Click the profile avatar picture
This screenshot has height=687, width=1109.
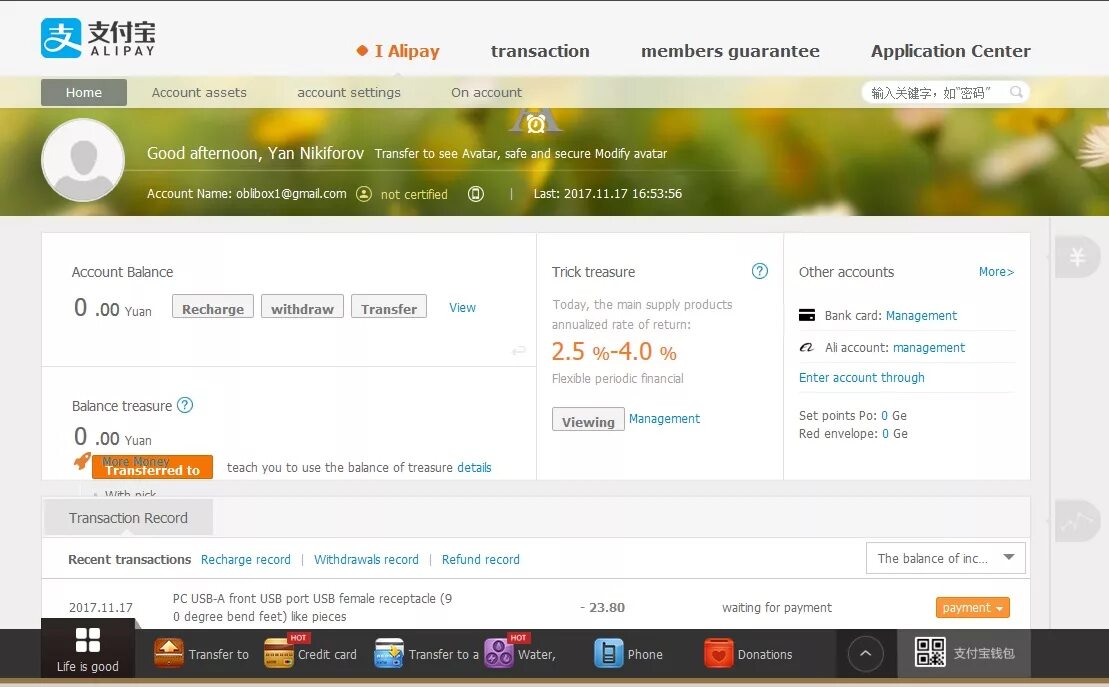click(x=83, y=161)
